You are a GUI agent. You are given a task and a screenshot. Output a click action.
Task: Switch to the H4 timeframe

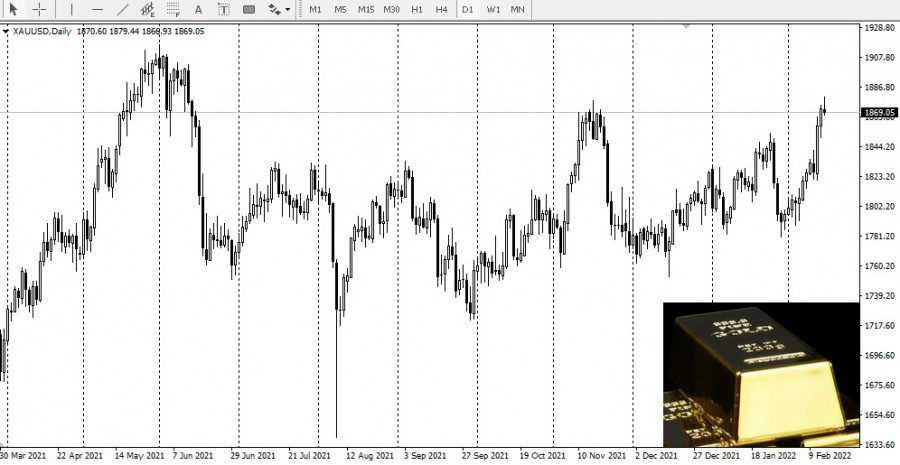441,9
